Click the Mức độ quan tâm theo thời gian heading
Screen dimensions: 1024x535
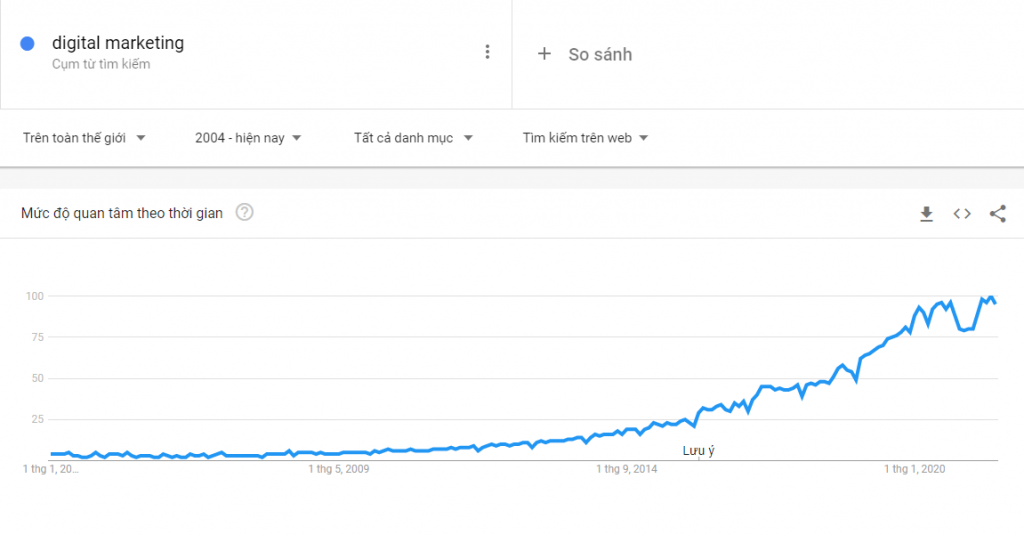click(x=121, y=213)
